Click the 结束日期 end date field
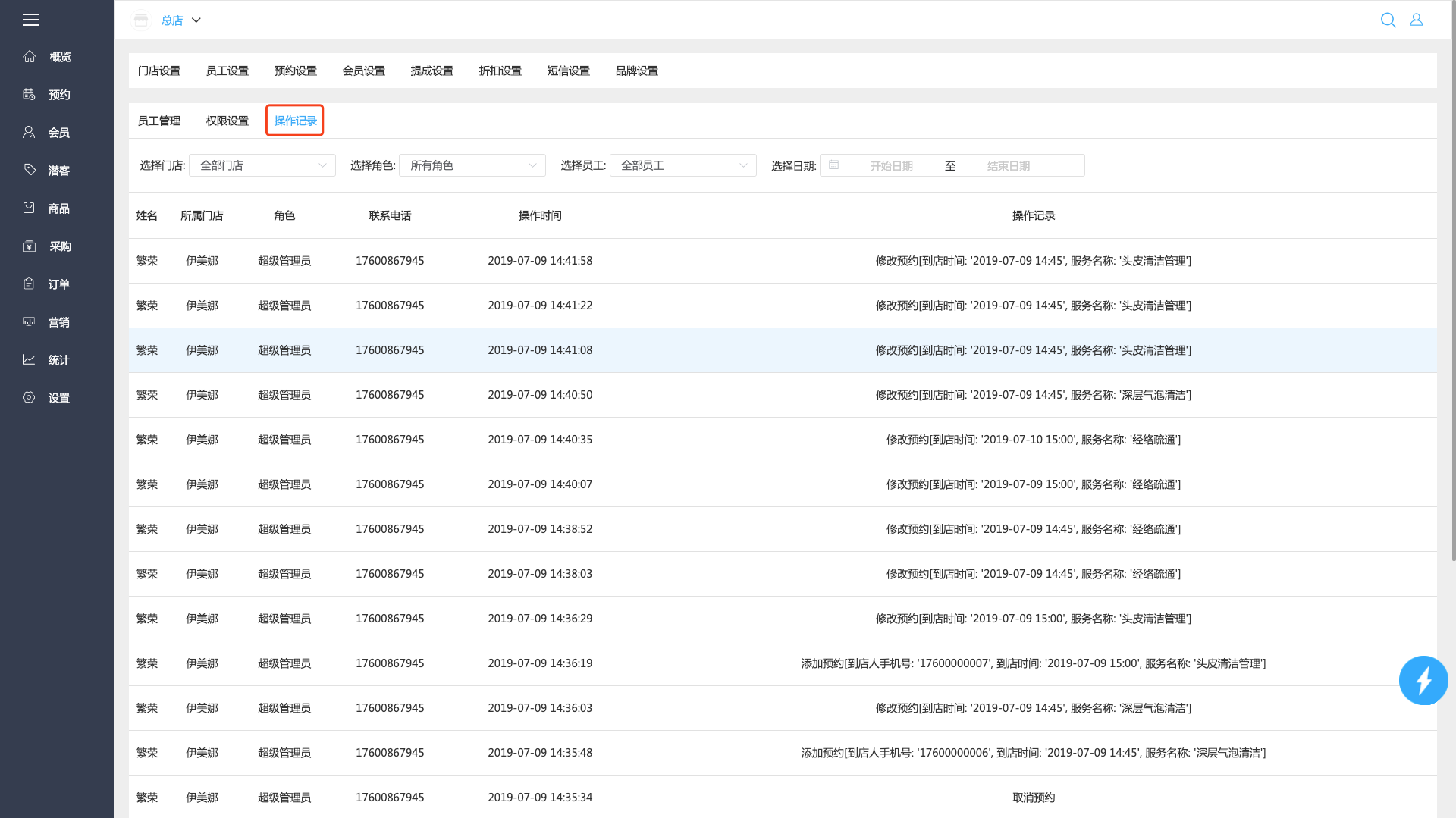Image resolution: width=1456 pixels, height=818 pixels. 1009,166
